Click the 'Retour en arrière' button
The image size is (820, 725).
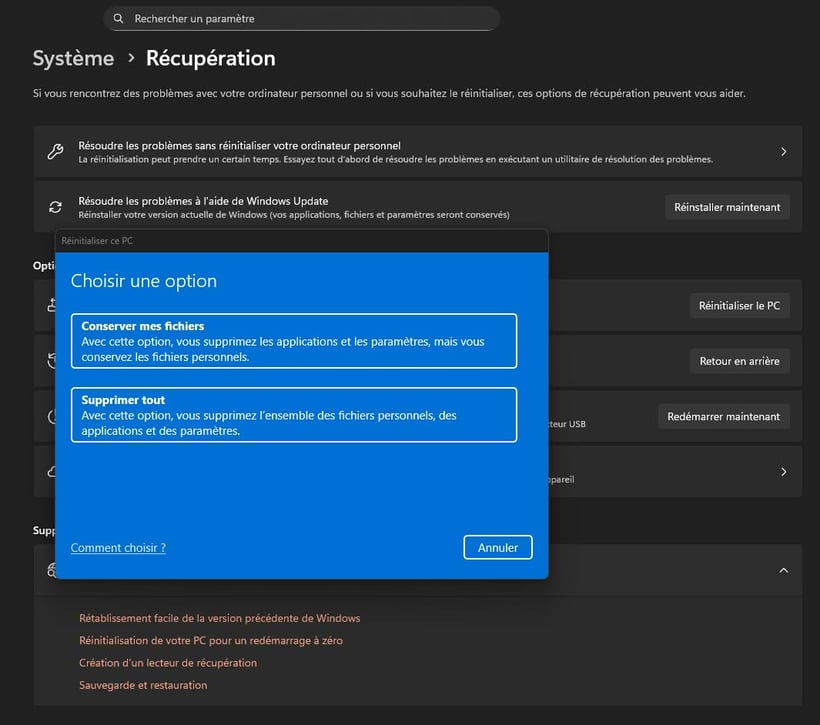pos(740,361)
